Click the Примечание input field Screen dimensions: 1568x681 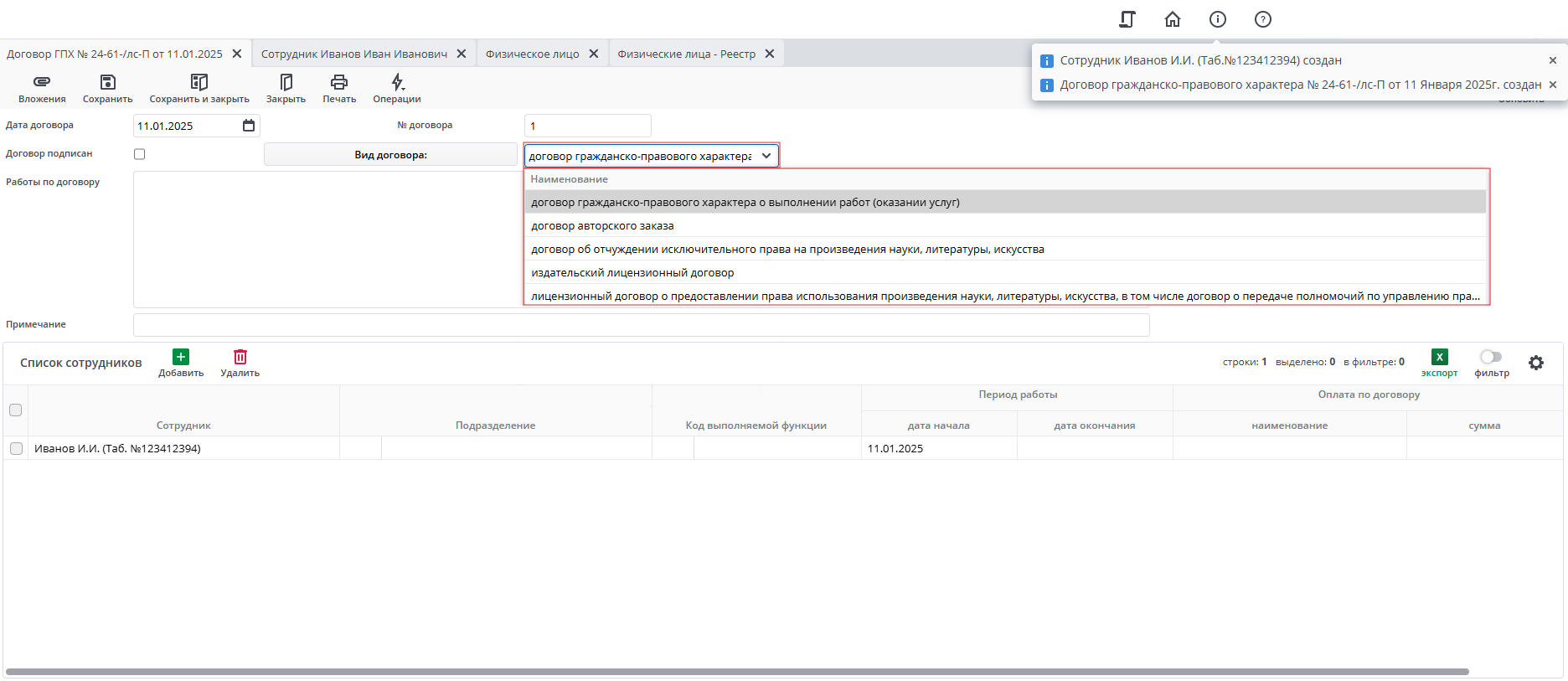[641, 325]
